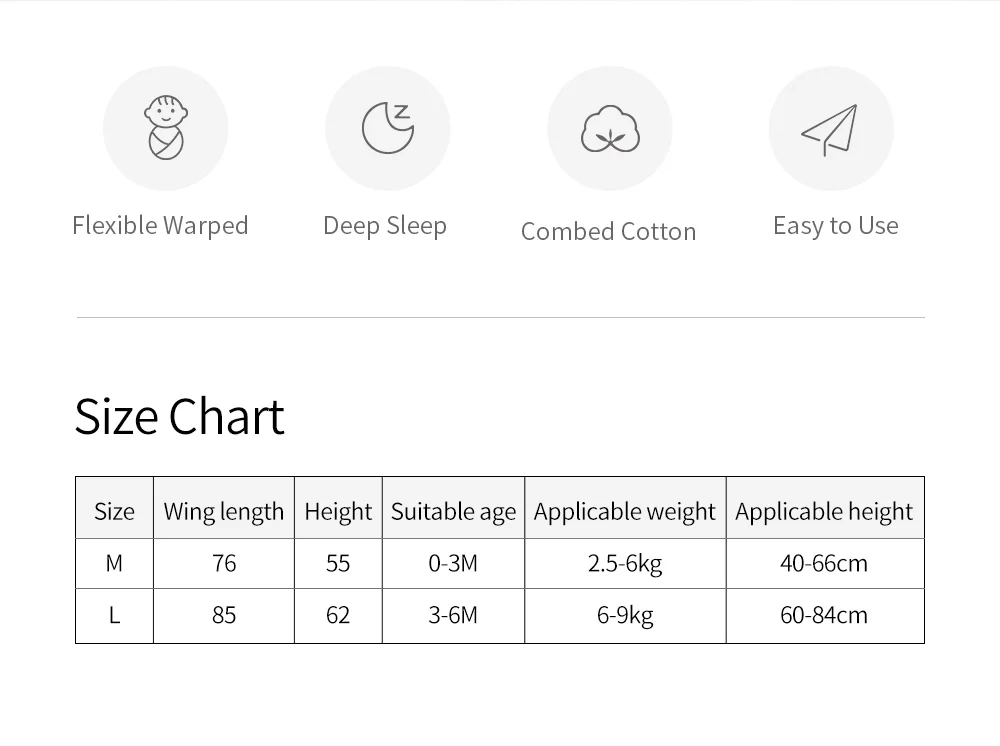This screenshot has width=1000, height=746.
Task: Select the Easy to Use label
Action: pyautogui.click(x=835, y=226)
